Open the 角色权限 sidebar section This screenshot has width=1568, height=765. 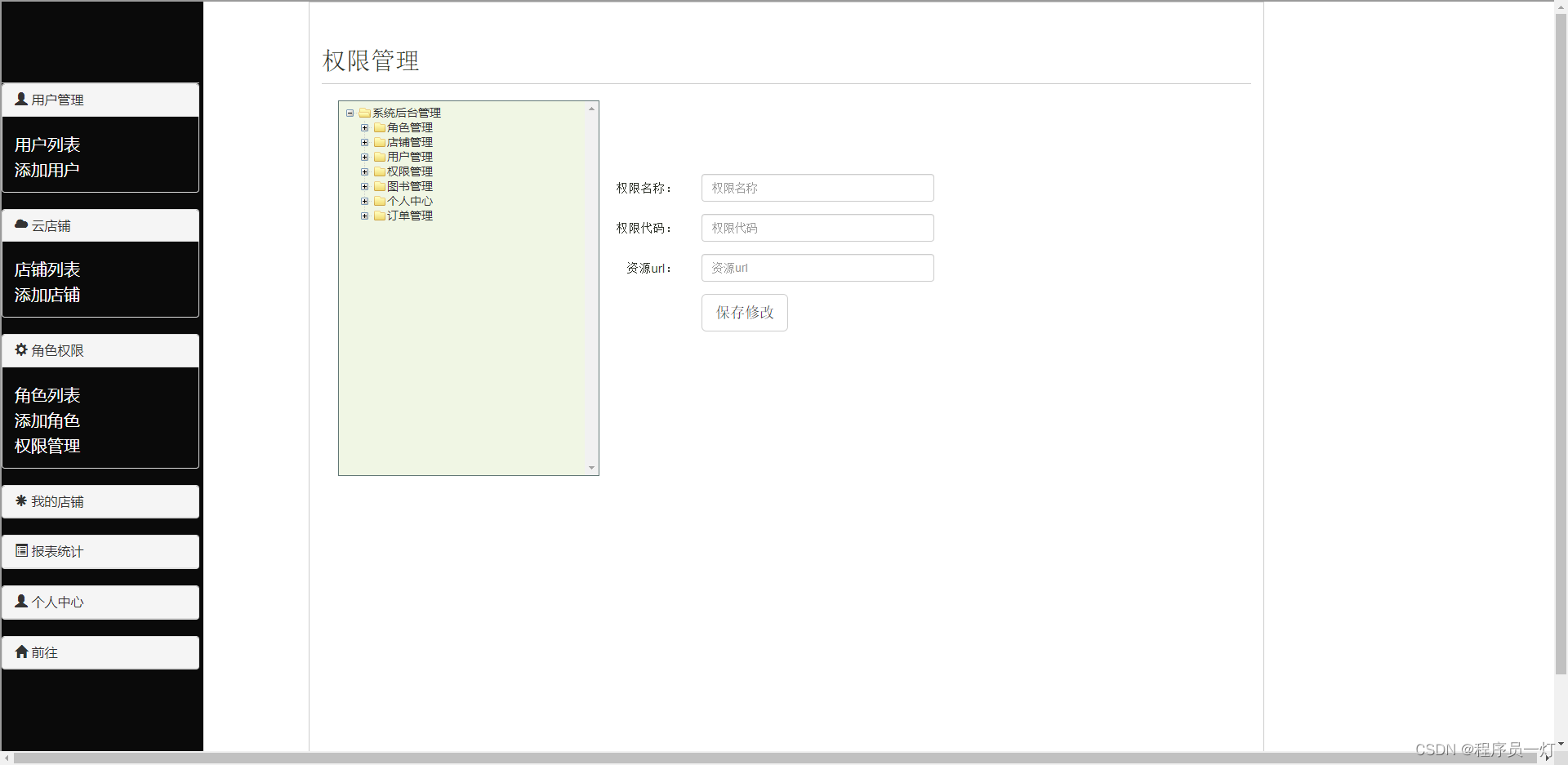click(x=100, y=350)
